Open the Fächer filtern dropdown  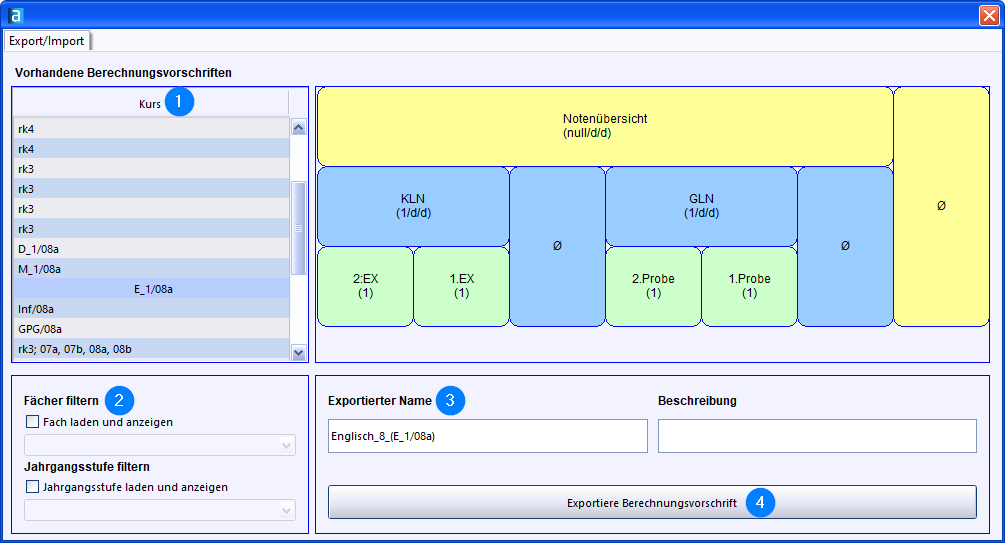[x=160, y=445]
